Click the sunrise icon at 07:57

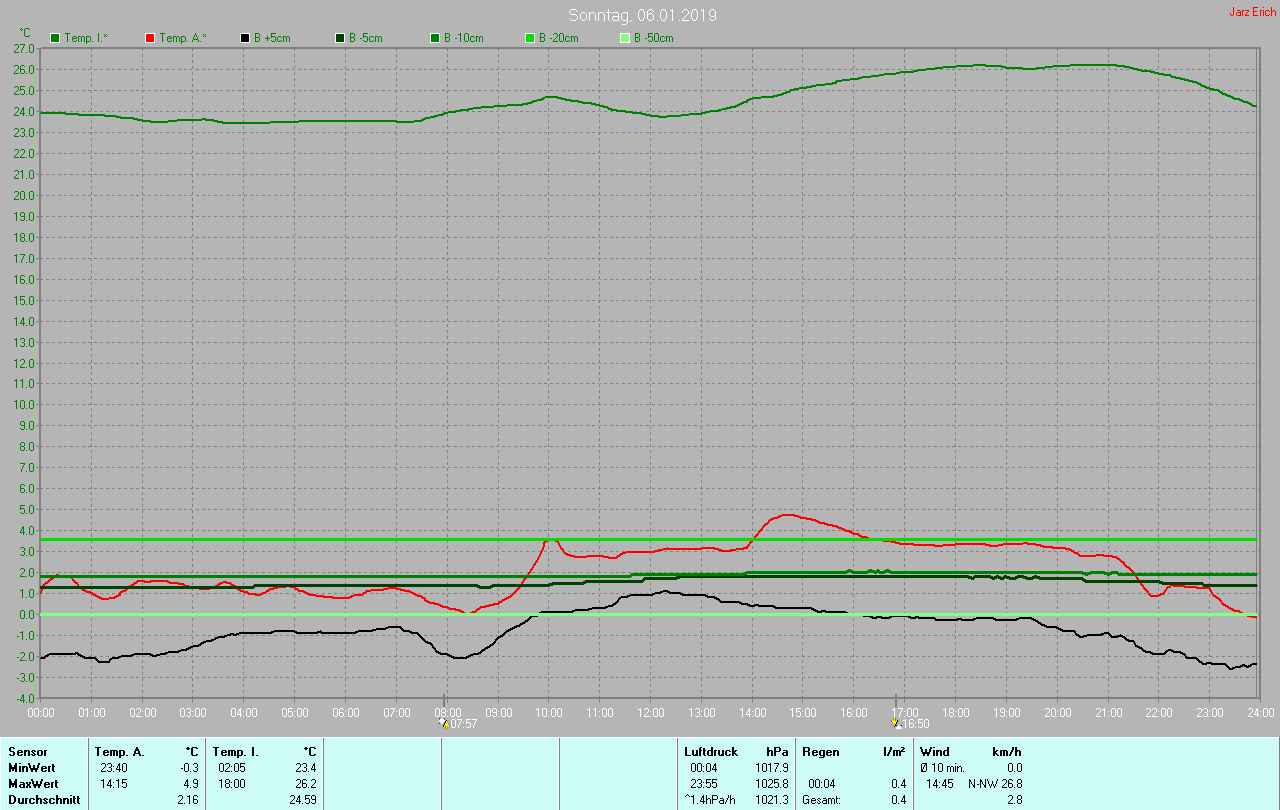coord(443,722)
